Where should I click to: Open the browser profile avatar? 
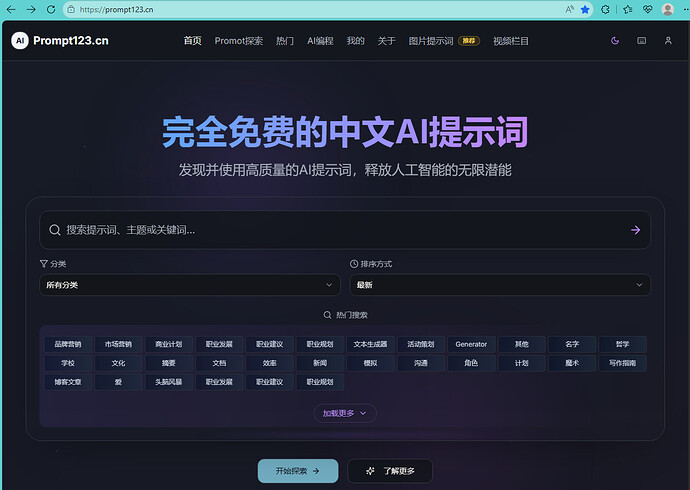pyautogui.click(x=668, y=9)
